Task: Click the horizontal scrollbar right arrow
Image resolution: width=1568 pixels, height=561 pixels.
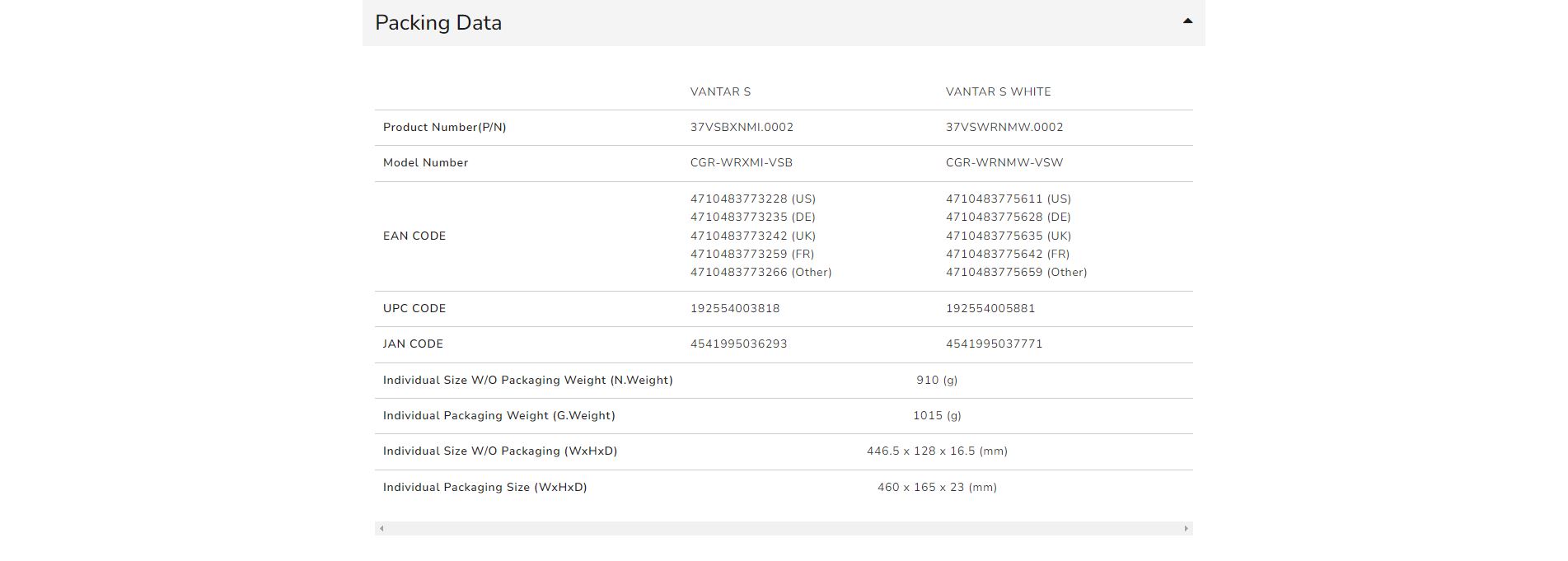Action: (1187, 529)
